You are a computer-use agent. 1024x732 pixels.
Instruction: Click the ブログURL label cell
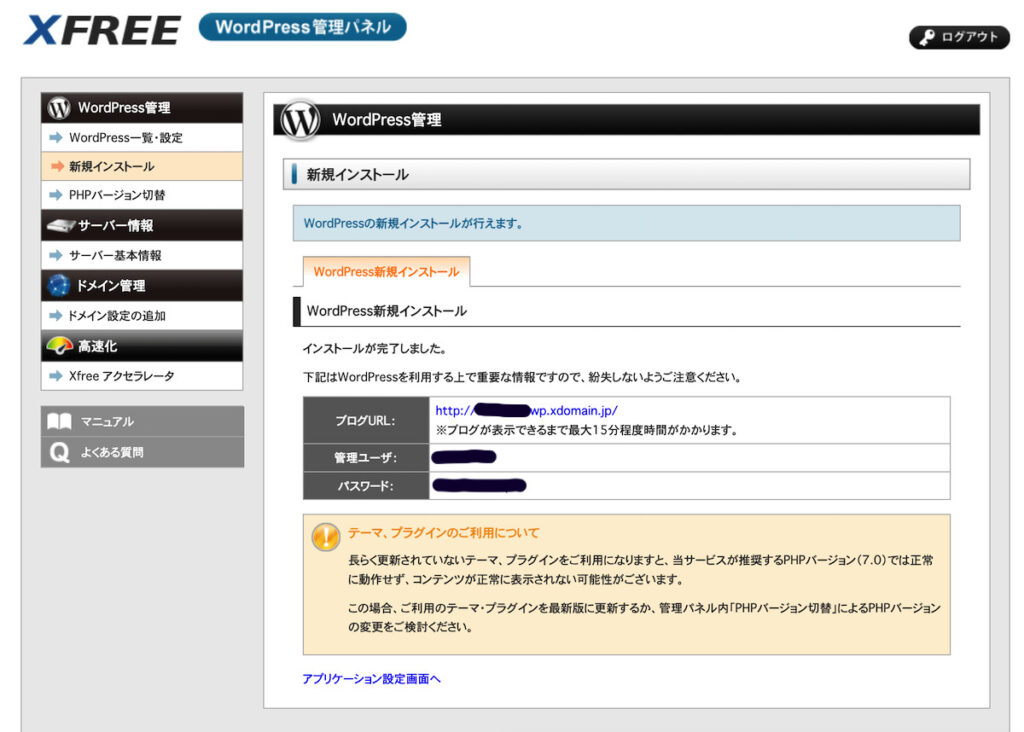tap(366, 421)
